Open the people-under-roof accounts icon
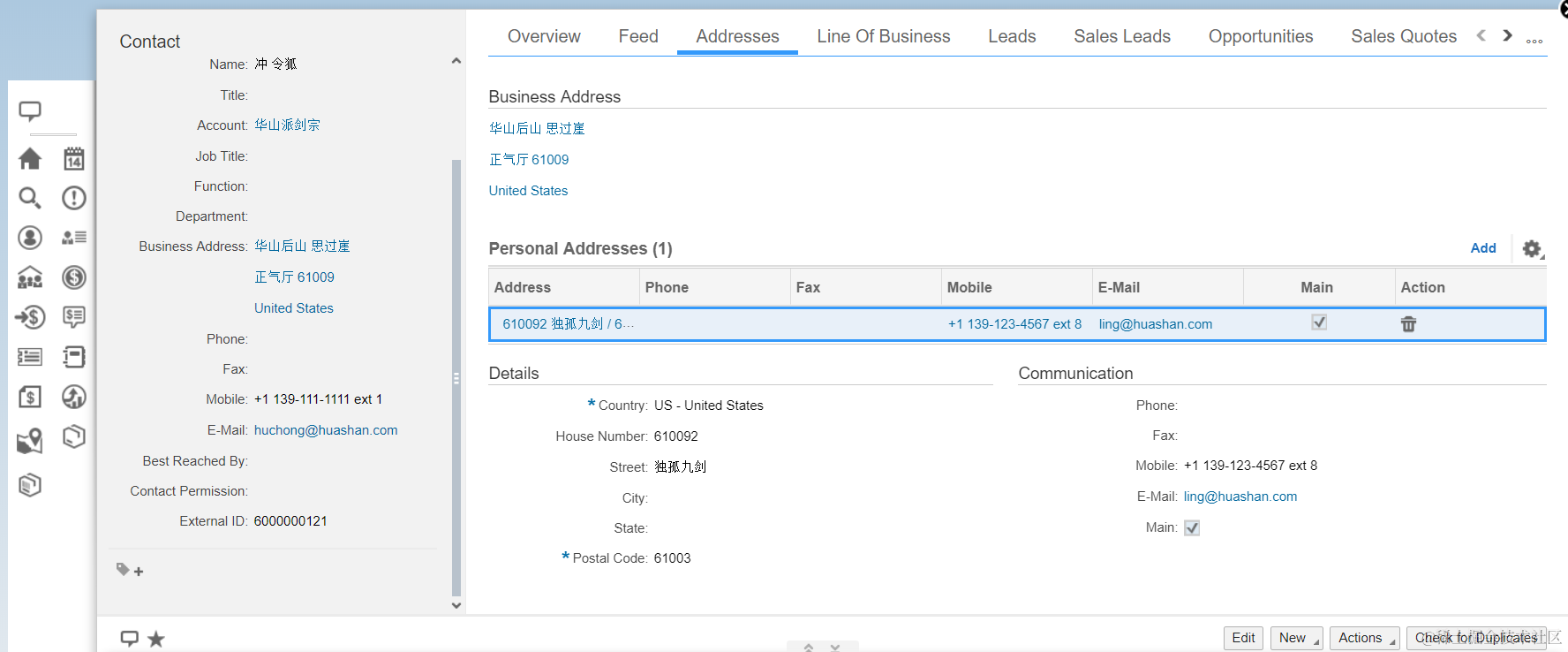Image resolution: width=1568 pixels, height=652 pixels. [30, 277]
